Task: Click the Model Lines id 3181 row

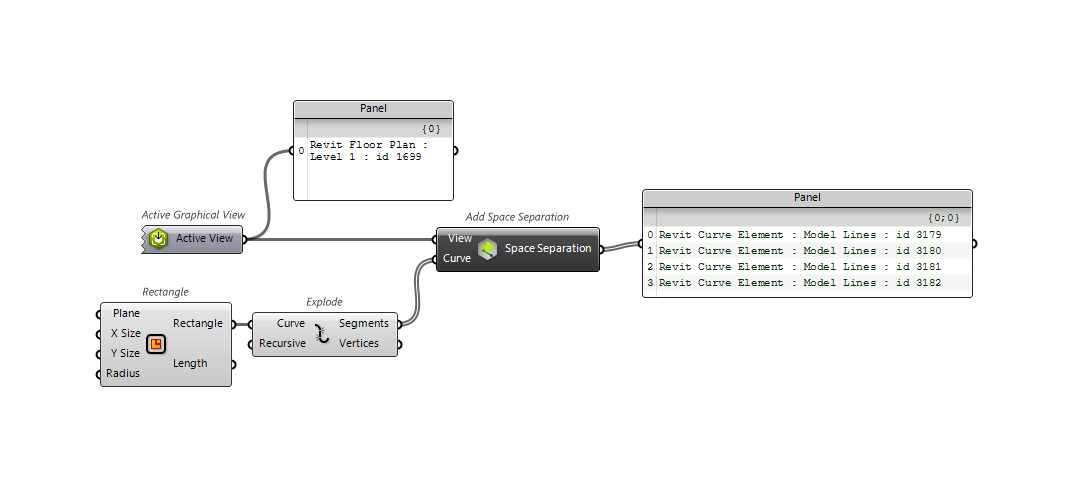Action: click(x=799, y=267)
